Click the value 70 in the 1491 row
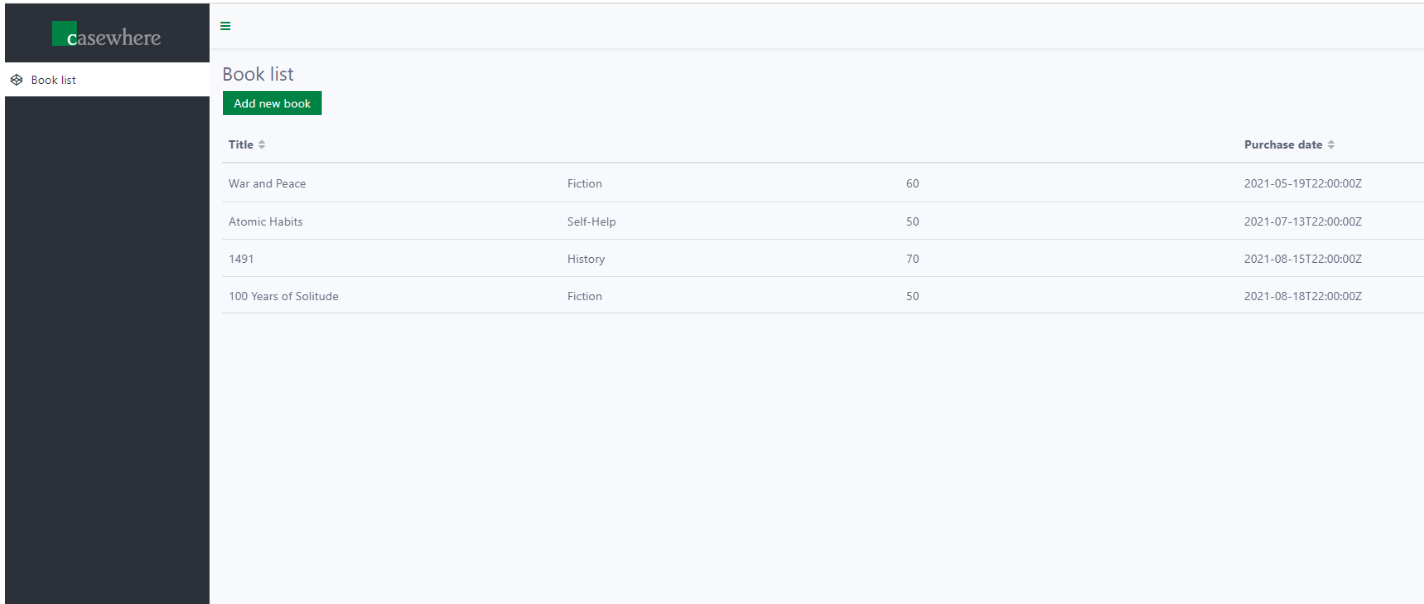Image resolution: width=1424 pixels, height=604 pixels. pos(912,259)
